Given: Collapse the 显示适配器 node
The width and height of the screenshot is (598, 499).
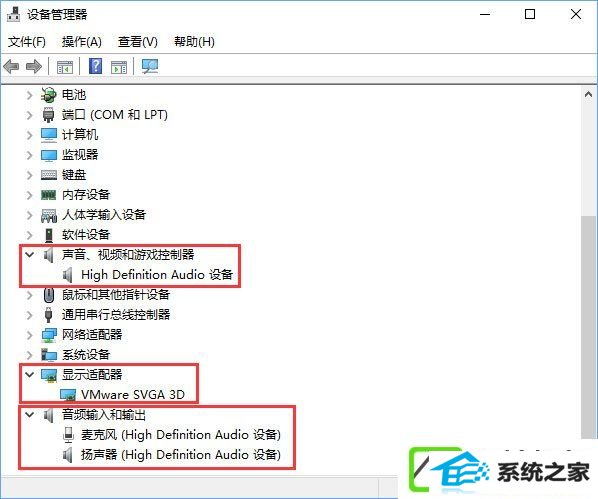Looking at the screenshot, I should pyautogui.click(x=29, y=374).
